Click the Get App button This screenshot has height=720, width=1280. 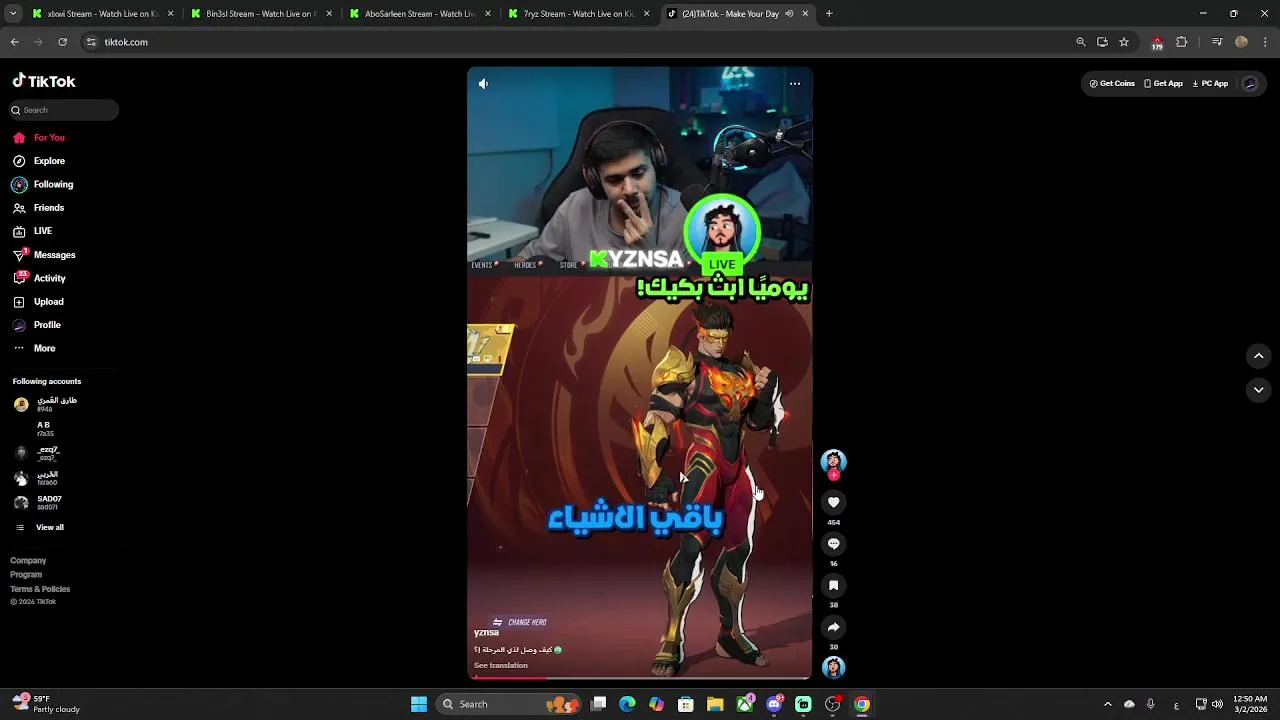click(x=1163, y=84)
